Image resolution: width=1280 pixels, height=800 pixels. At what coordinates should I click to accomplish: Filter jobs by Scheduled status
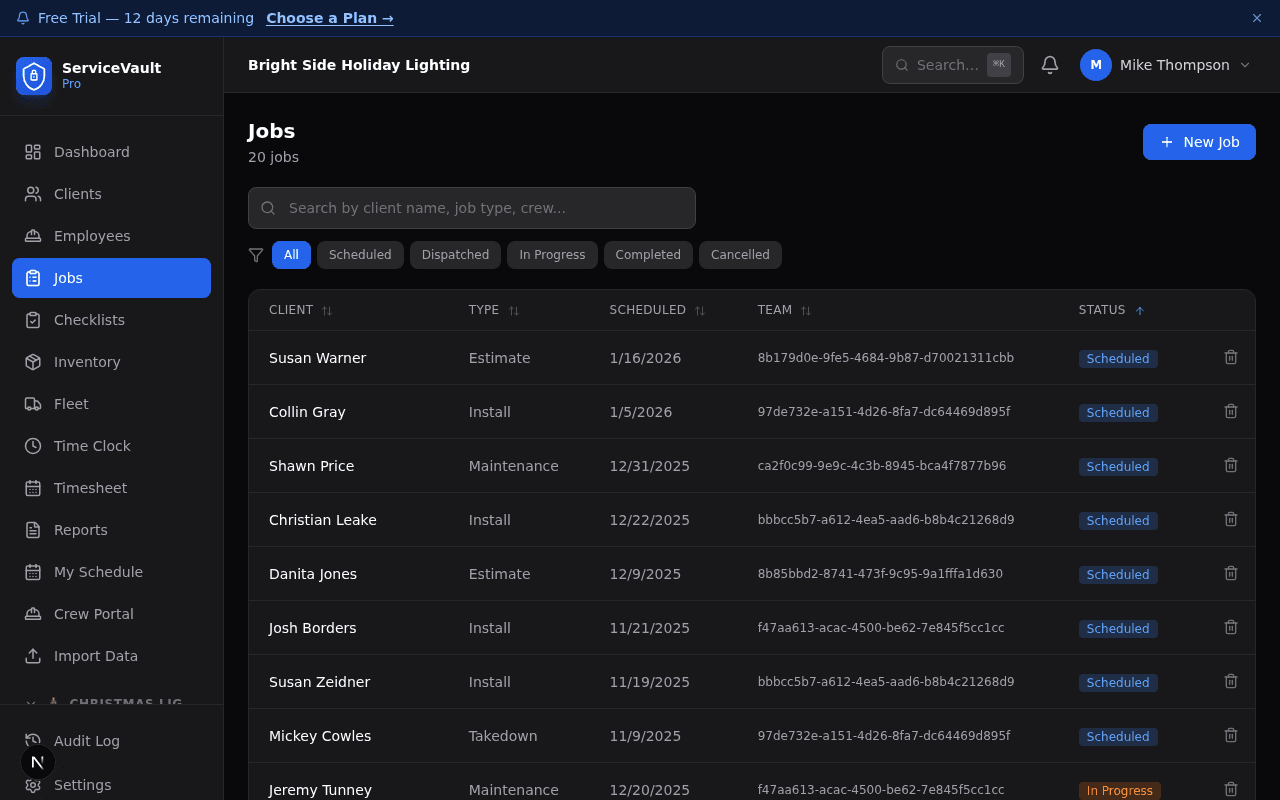tap(360, 255)
